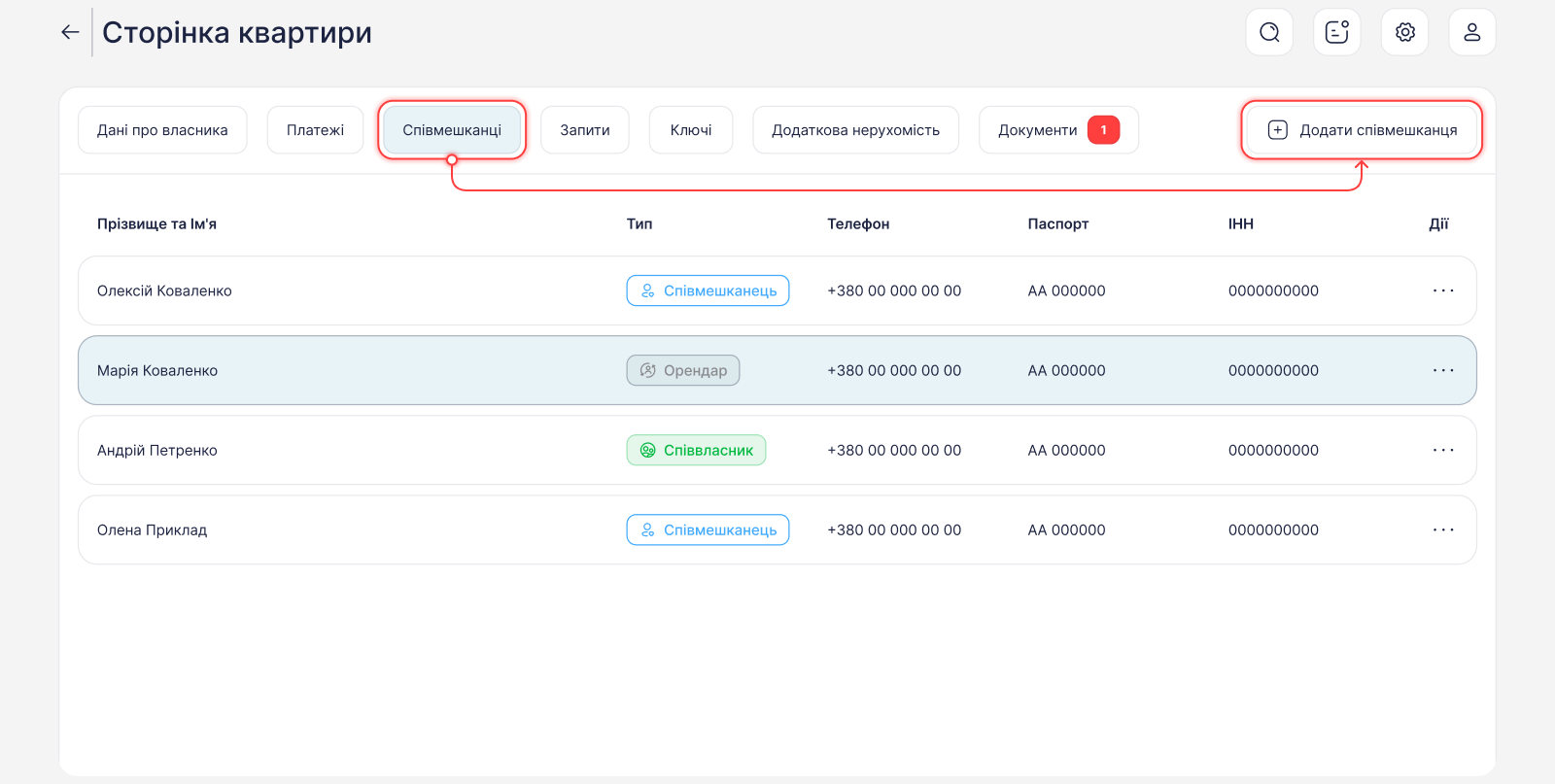This screenshot has width=1555, height=784.
Task: Open actions menu for Андрій Петренко
Action: [x=1443, y=450]
